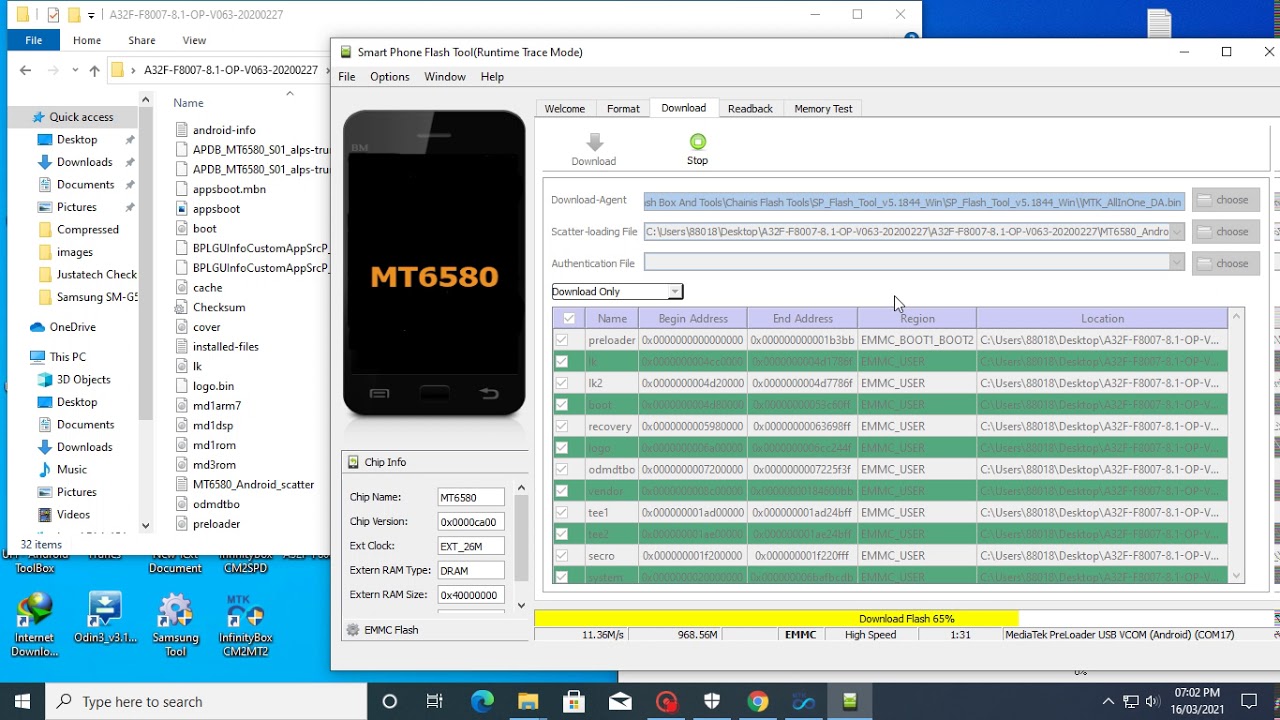Open the Explorer File ribbon button
Viewport: 1280px width, 720px height.
coord(33,40)
